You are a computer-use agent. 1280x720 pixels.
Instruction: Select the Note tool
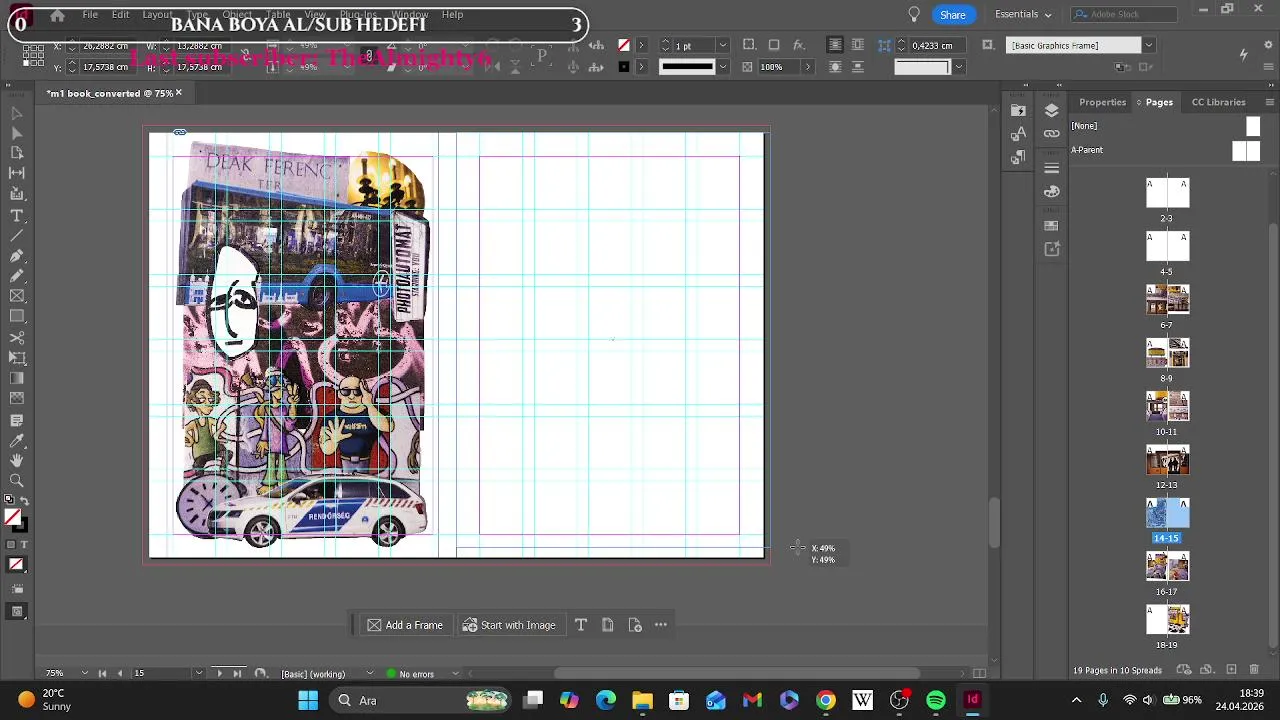coord(17,420)
